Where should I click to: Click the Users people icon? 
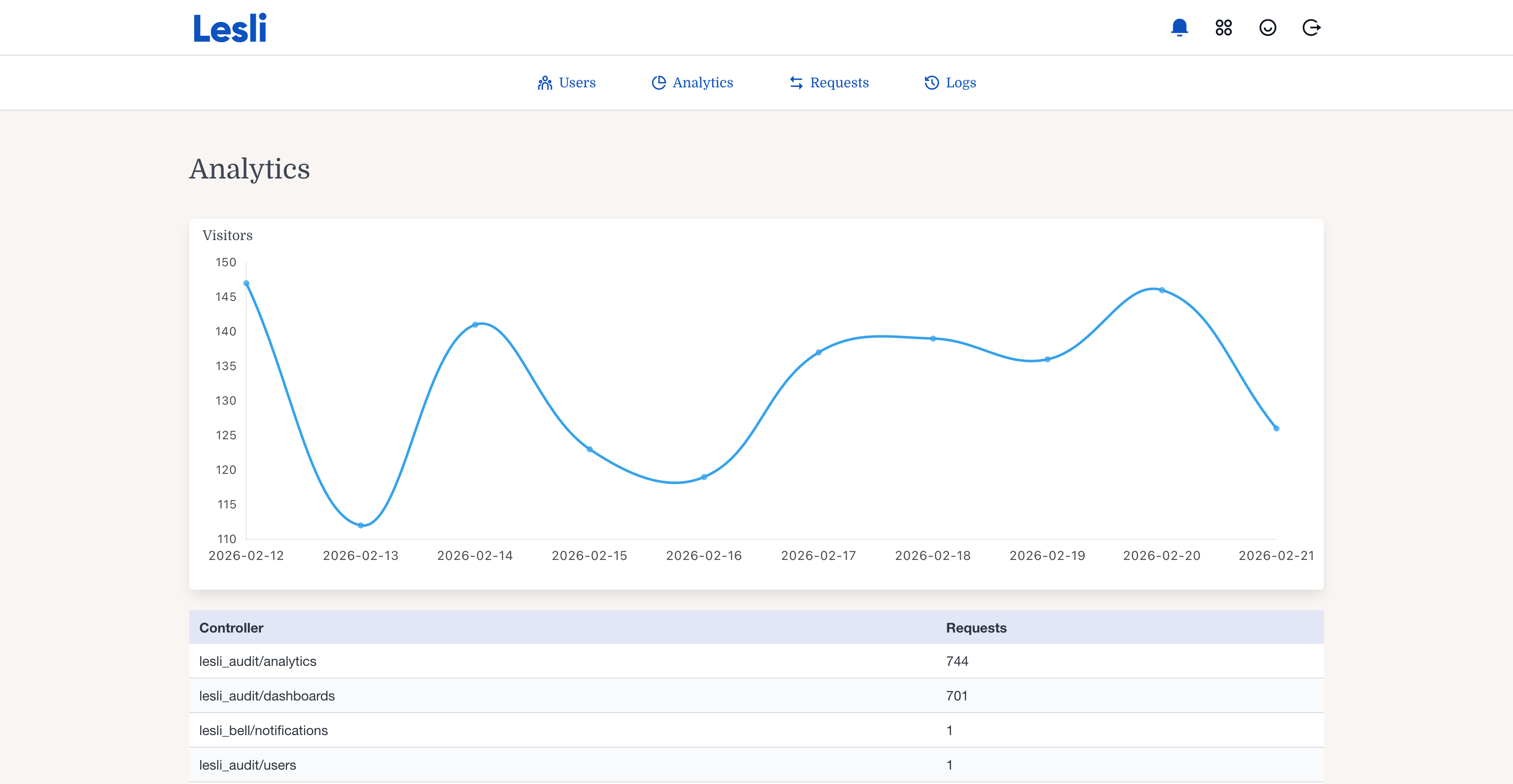[x=545, y=83]
